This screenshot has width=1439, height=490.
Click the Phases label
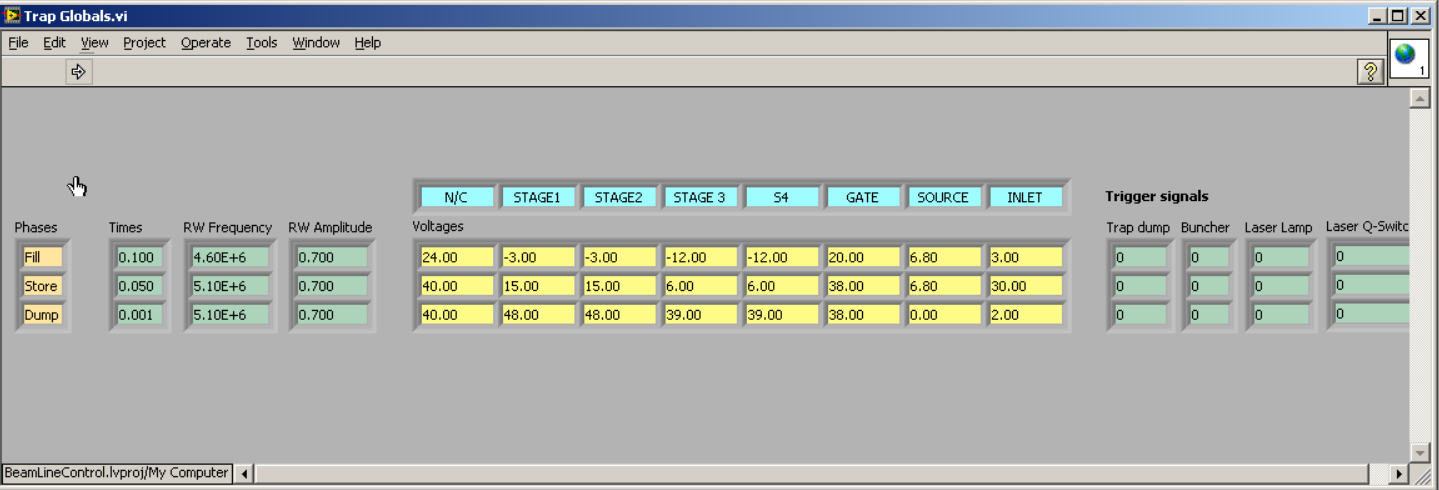click(36, 227)
